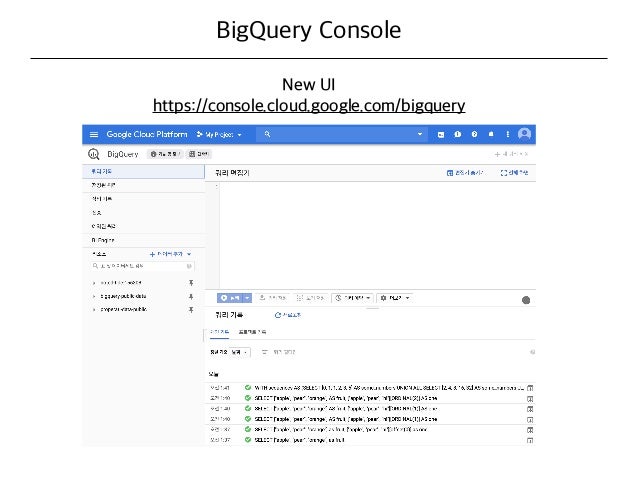
Task: Click the bigquery-public-data project name
Action: [123, 296]
